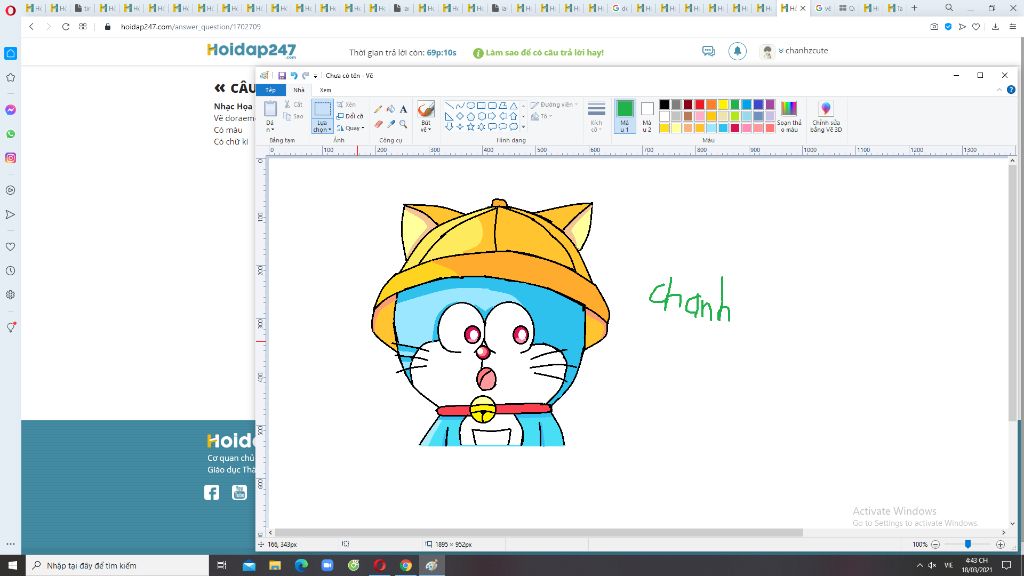Expand the shapes gallery more arrow
Image resolution: width=1024 pixels, height=576 pixels.
click(x=523, y=127)
